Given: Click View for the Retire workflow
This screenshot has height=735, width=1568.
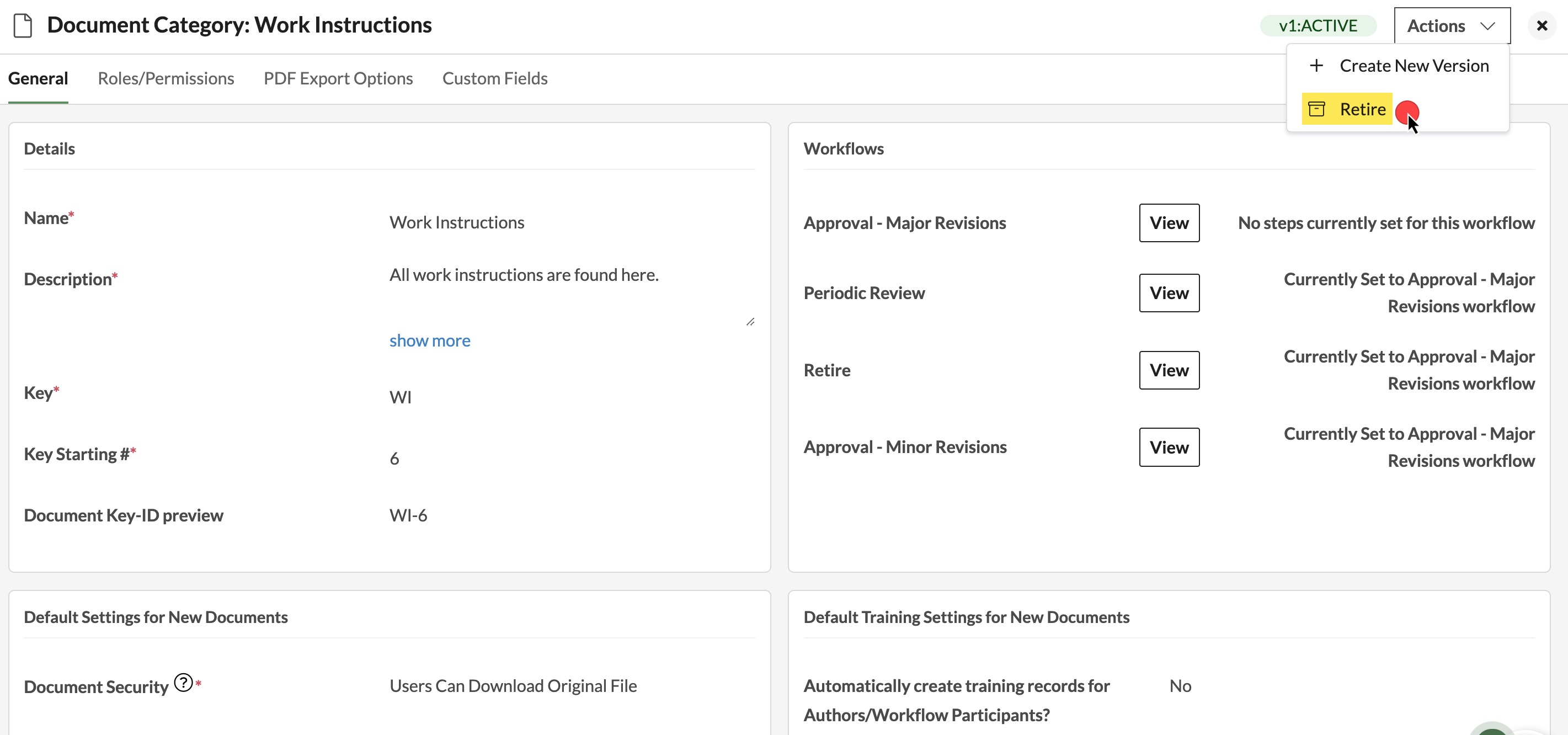Looking at the screenshot, I should (1169, 370).
